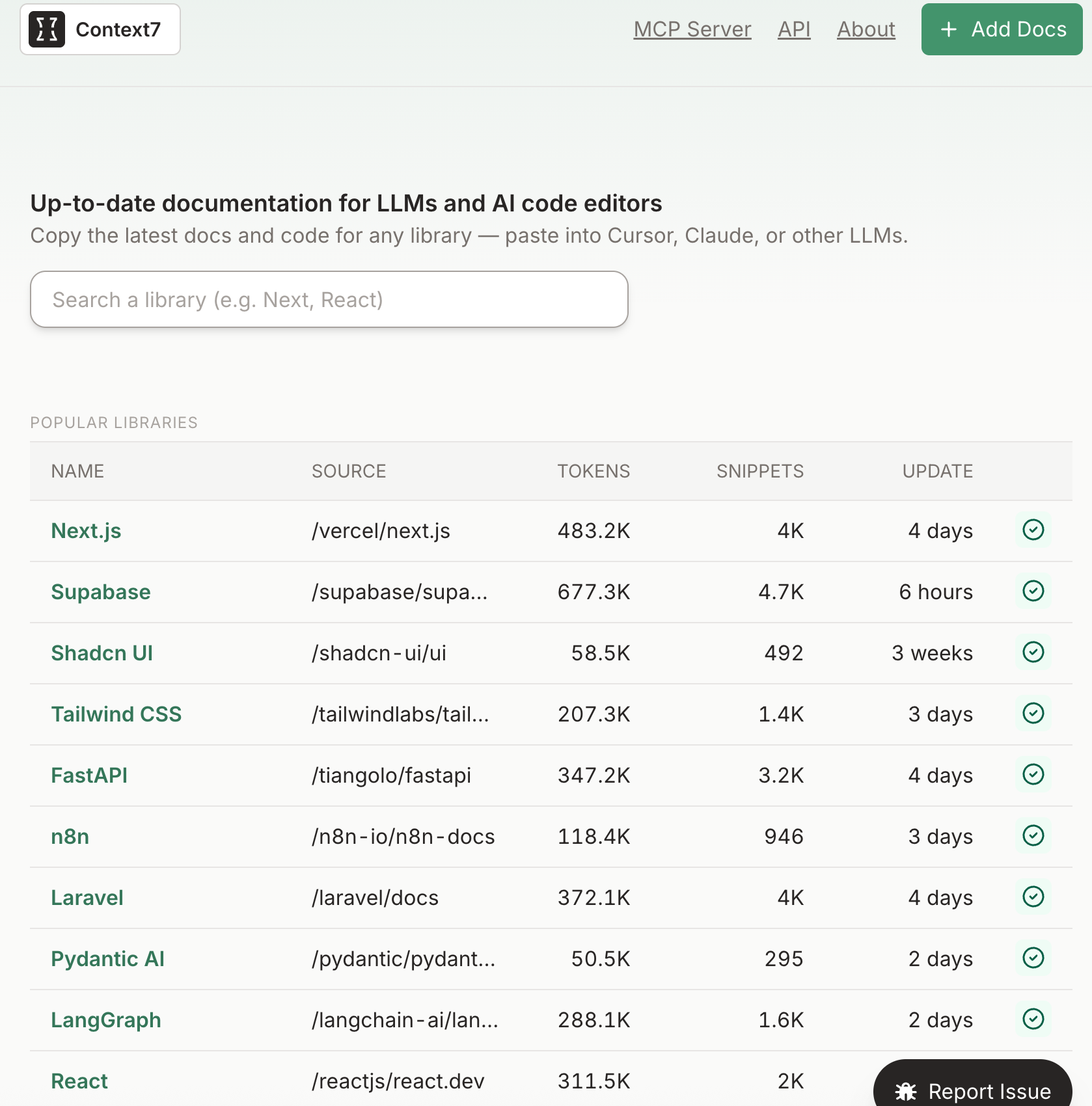Open the Tailwind CSS library
The height and width of the screenshot is (1106, 1092).
point(116,714)
